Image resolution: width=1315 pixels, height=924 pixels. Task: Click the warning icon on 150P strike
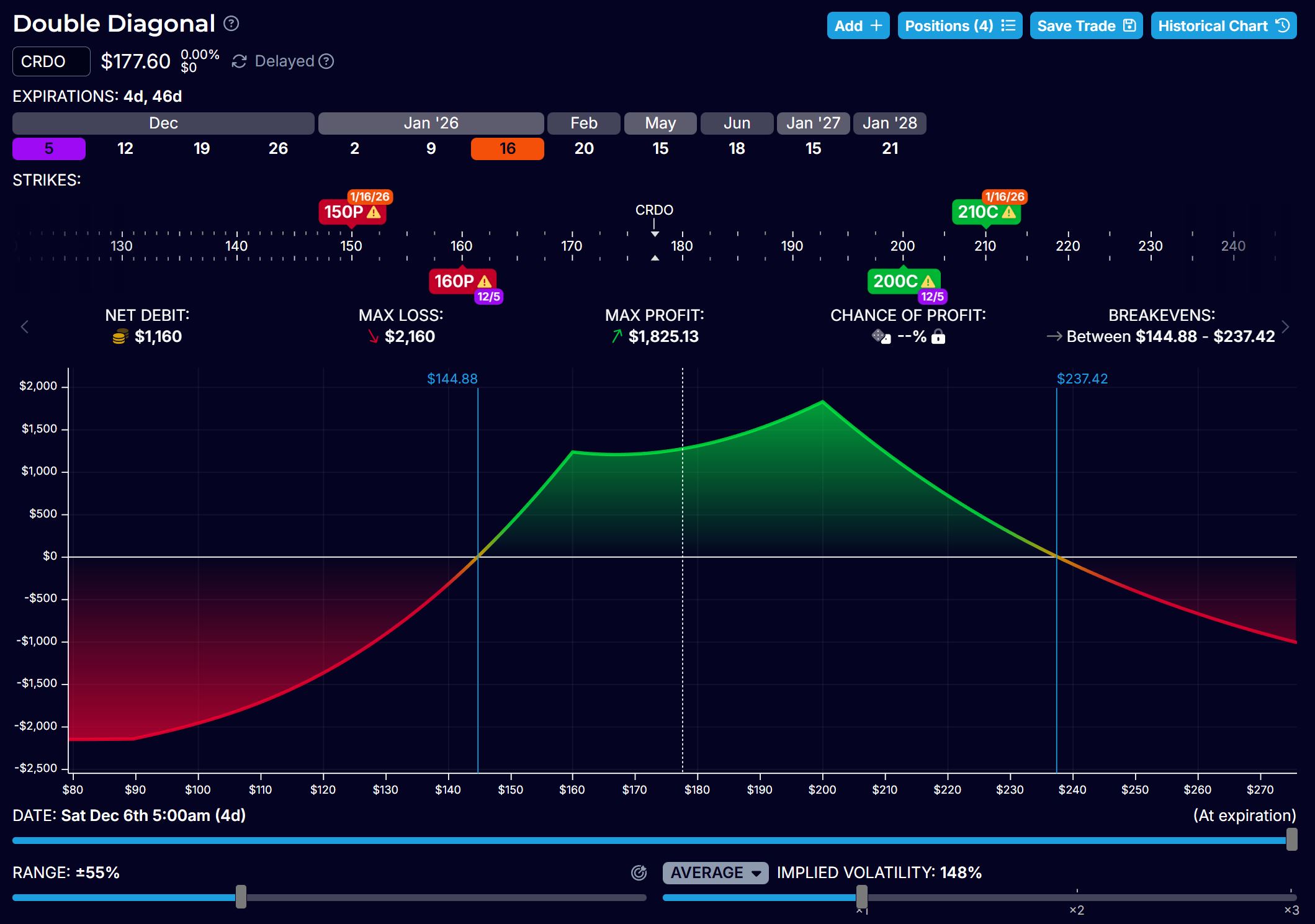point(374,212)
